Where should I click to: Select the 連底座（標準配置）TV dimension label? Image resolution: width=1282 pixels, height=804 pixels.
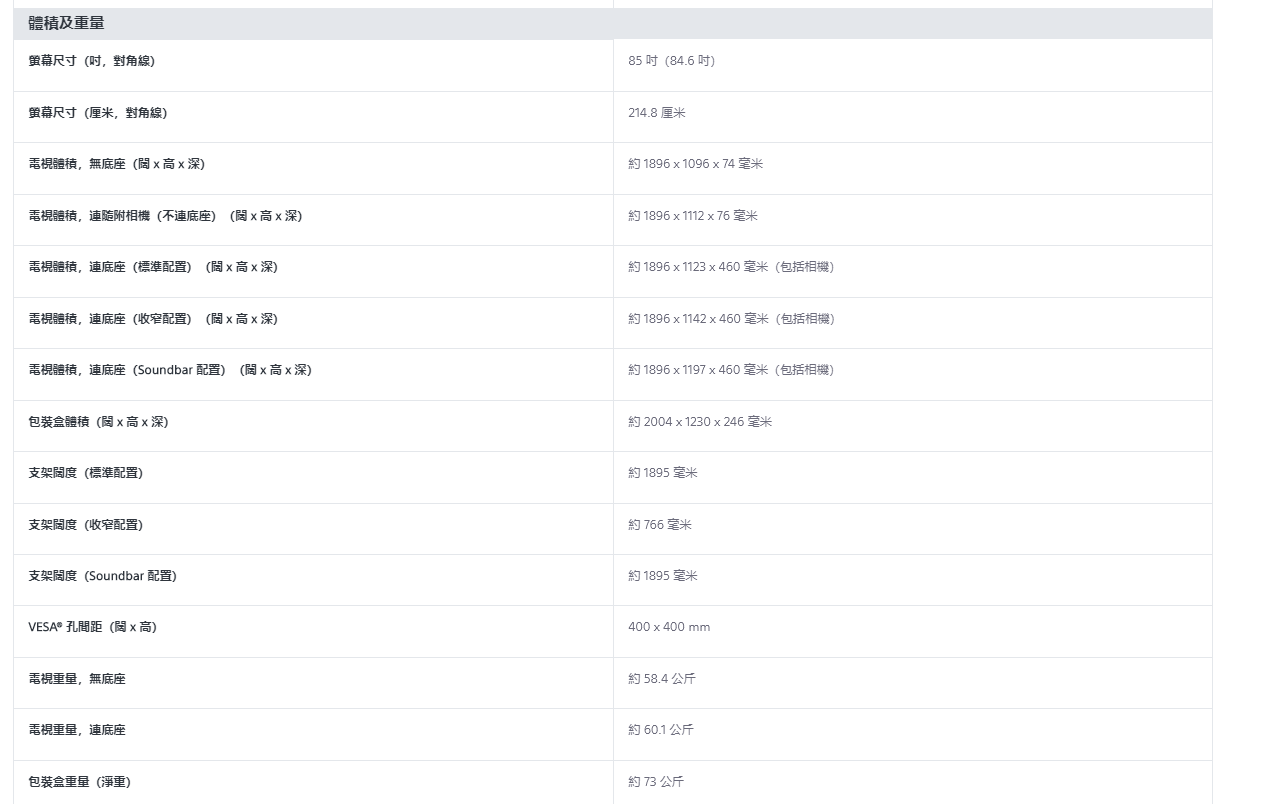pos(153,267)
